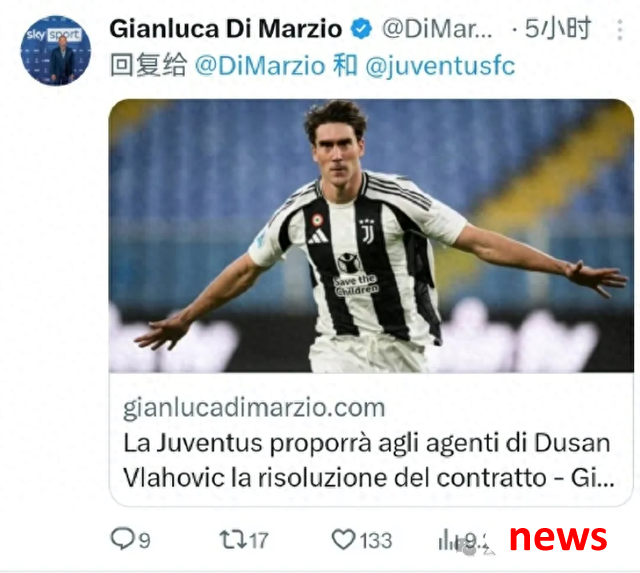Open Gianluca Di Marzio's profile avatar
This screenshot has width=640, height=573.
[56, 51]
